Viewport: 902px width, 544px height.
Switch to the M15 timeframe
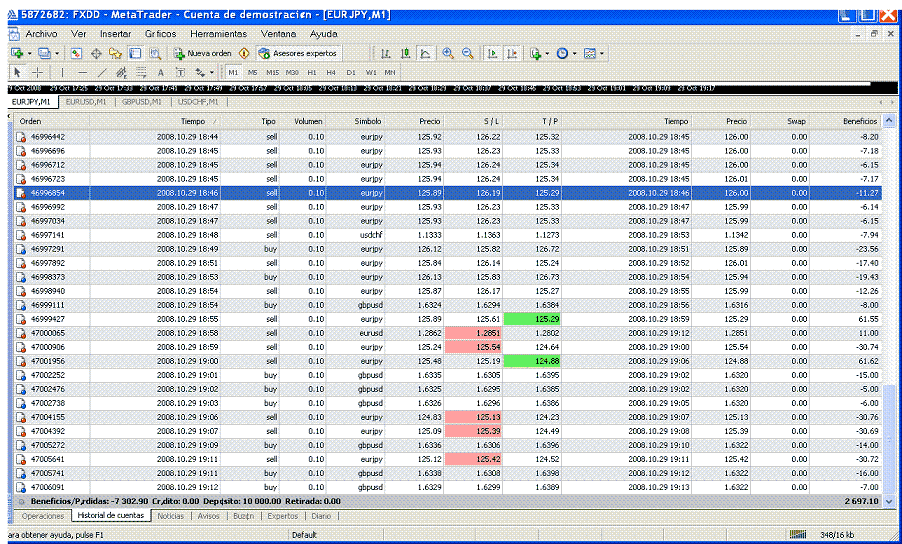tap(272, 72)
